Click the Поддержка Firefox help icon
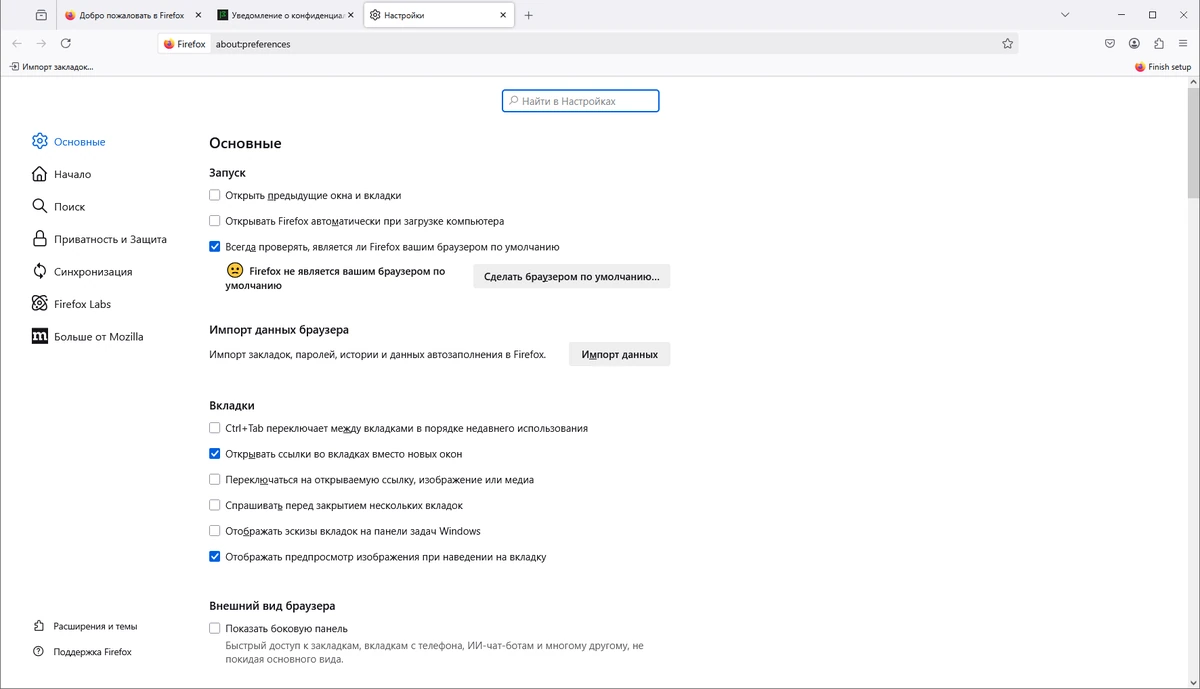The width and height of the screenshot is (1200, 689). click(39, 652)
